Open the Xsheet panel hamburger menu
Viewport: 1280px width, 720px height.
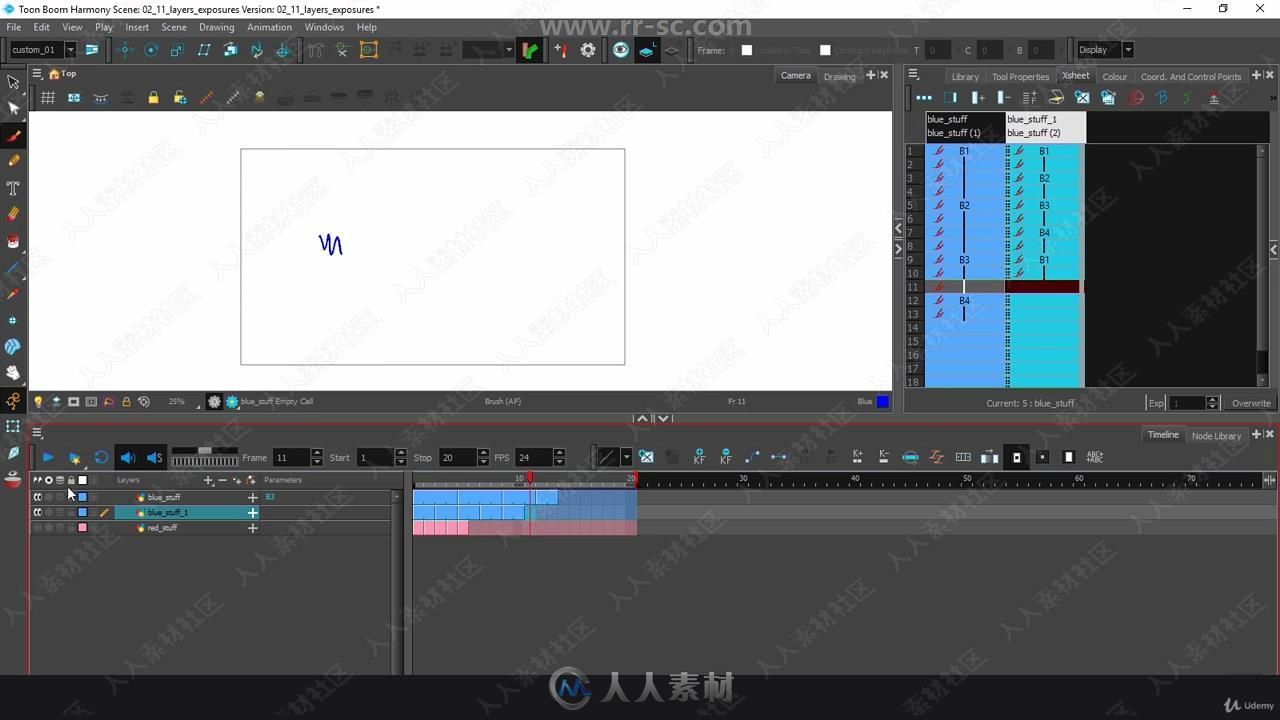pyautogui.click(x=913, y=74)
